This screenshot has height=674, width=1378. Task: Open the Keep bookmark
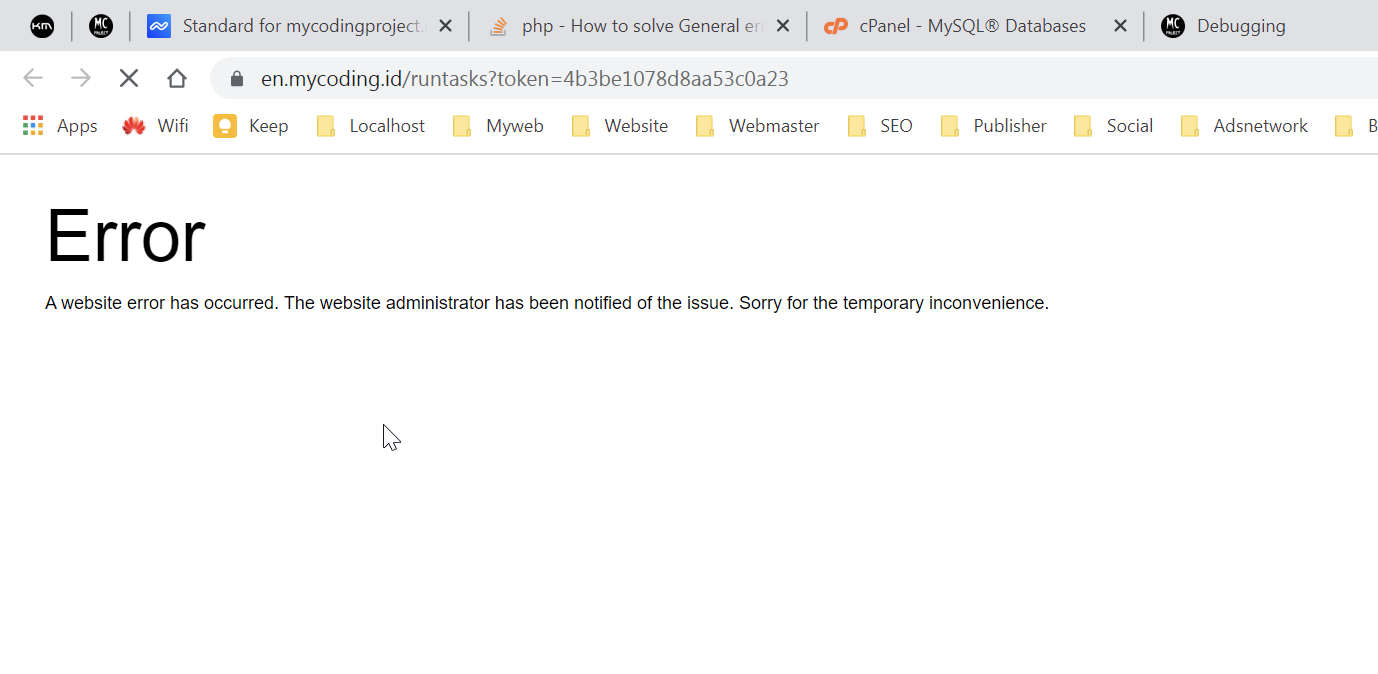point(251,126)
